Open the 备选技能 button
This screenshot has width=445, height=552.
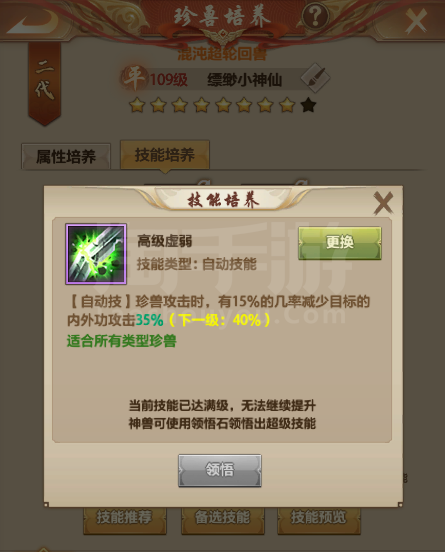(x=222, y=518)
